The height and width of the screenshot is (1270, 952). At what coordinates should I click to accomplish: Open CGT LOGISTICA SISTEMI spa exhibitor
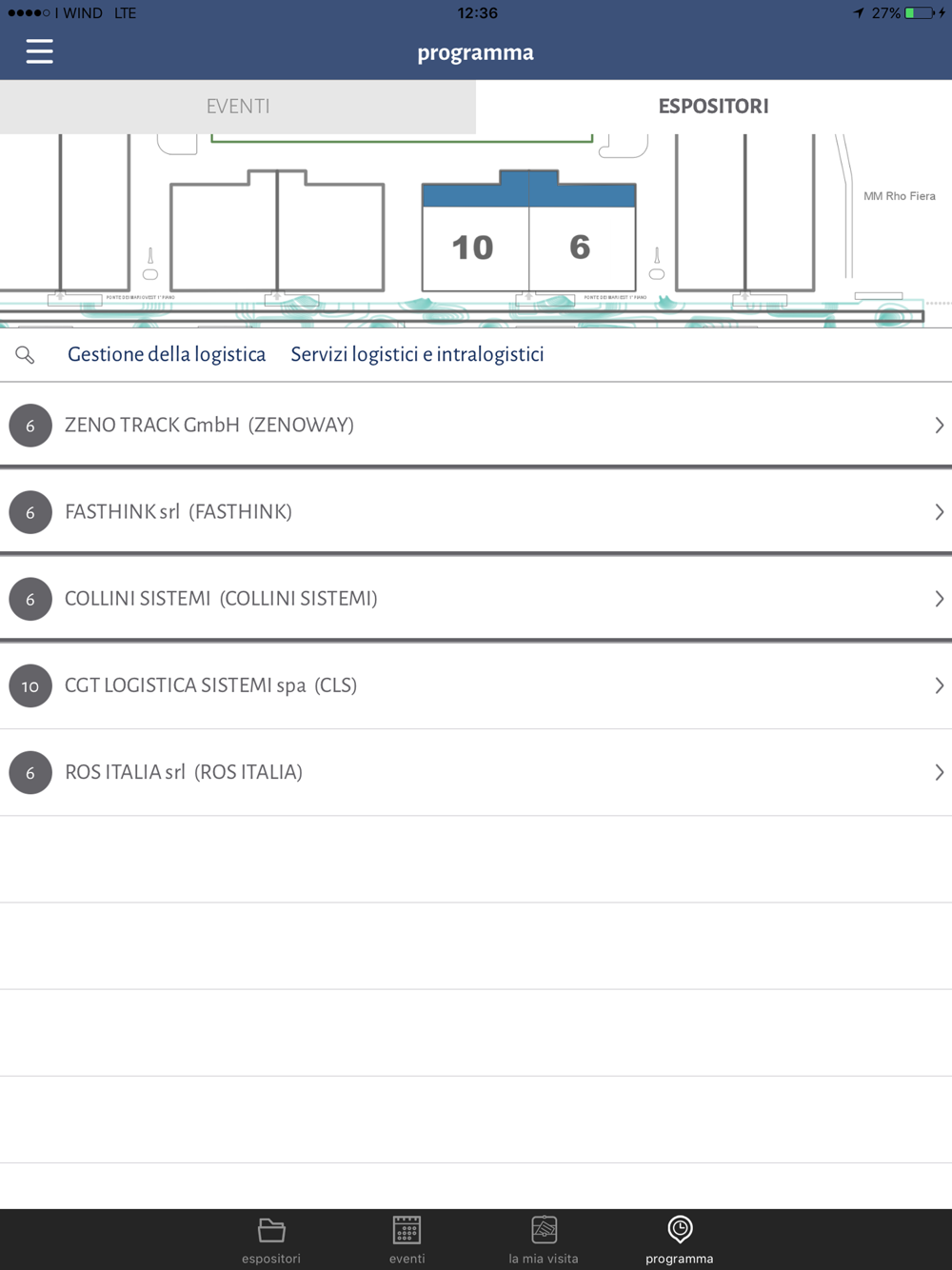click(476, 685)
